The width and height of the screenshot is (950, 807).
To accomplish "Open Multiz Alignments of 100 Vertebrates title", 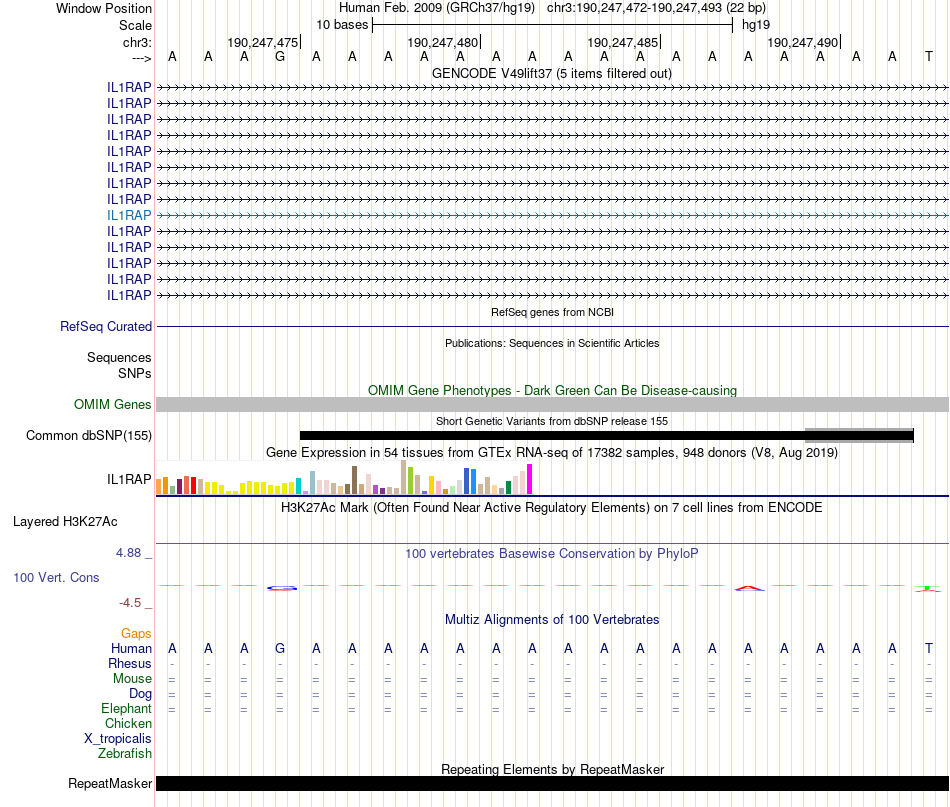I will [552, 620].
